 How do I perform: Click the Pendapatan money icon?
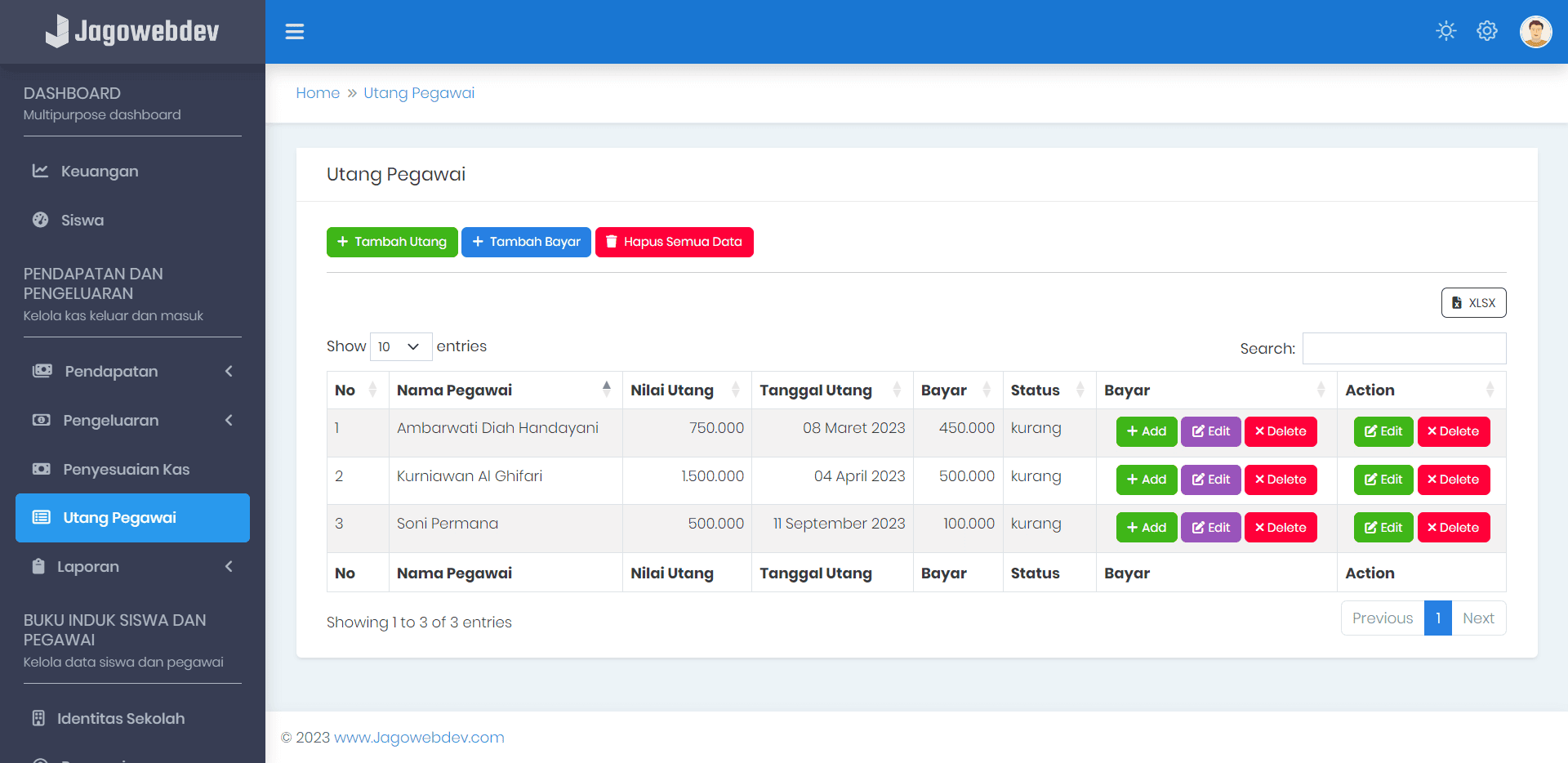tap(42, 371)
